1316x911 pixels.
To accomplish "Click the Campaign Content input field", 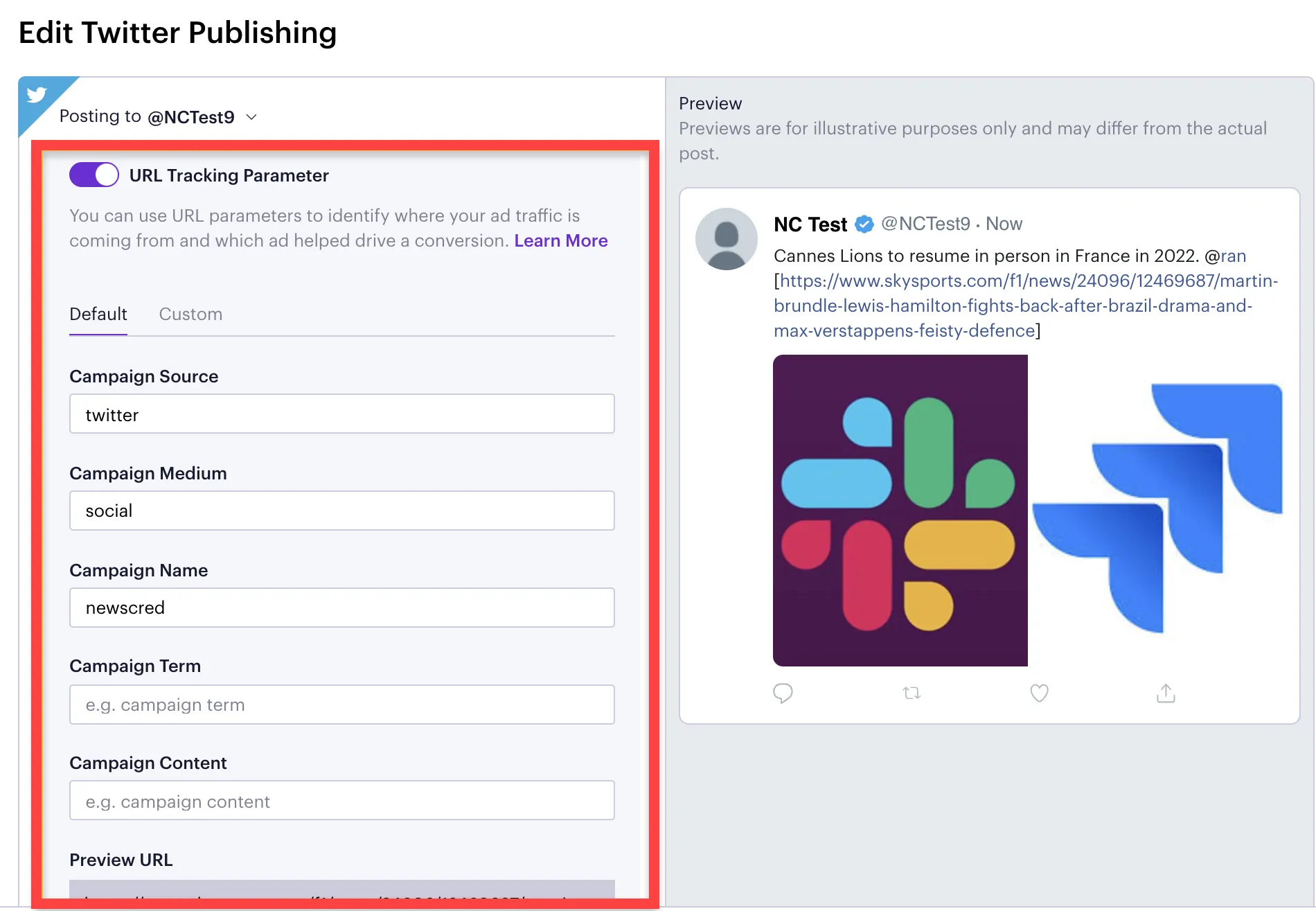I will [x=342, y=800].
